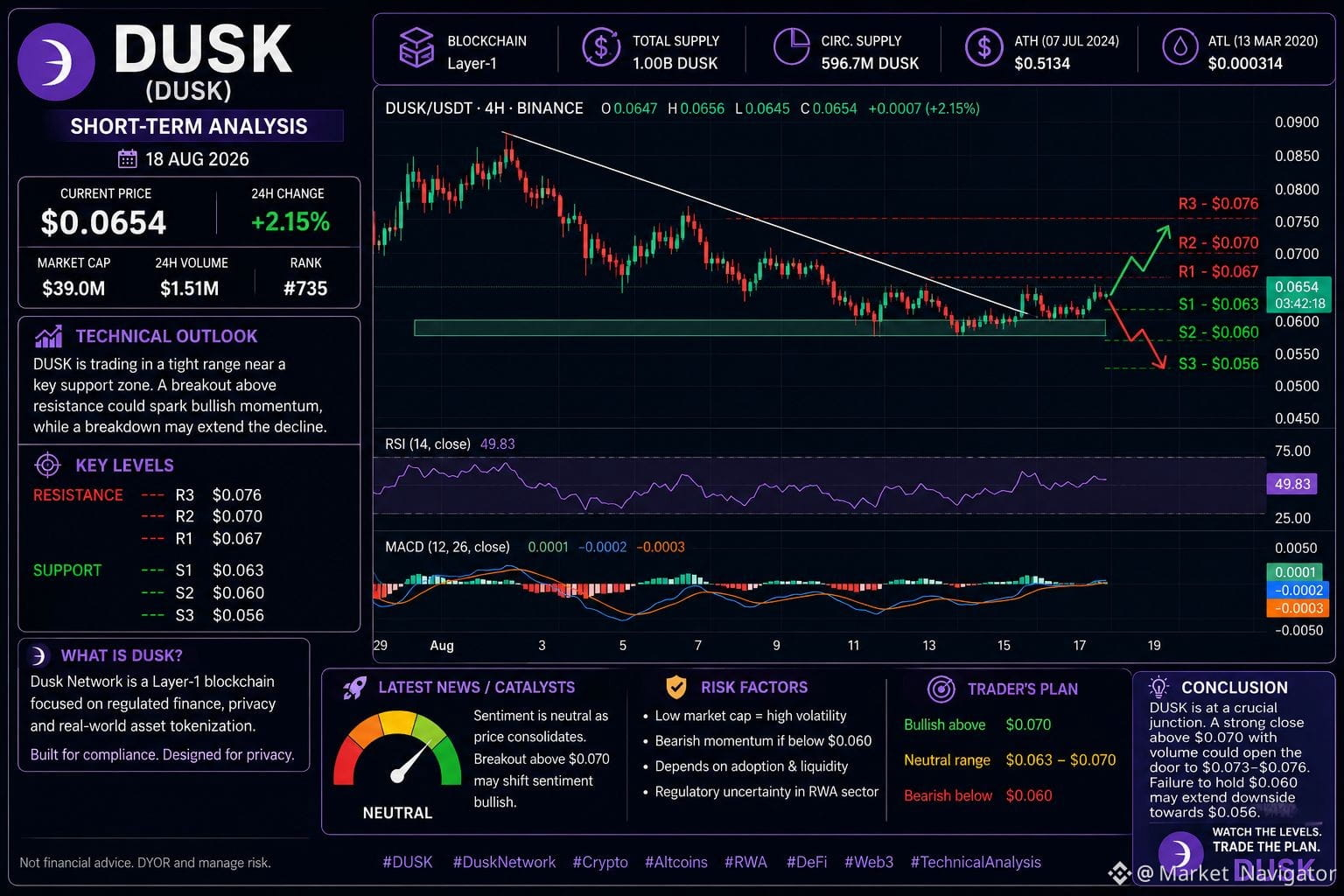The height and width of the screenshot is (896, 1344).
Task: Open the #Crypto hashtag
Action: click(600, 862)
